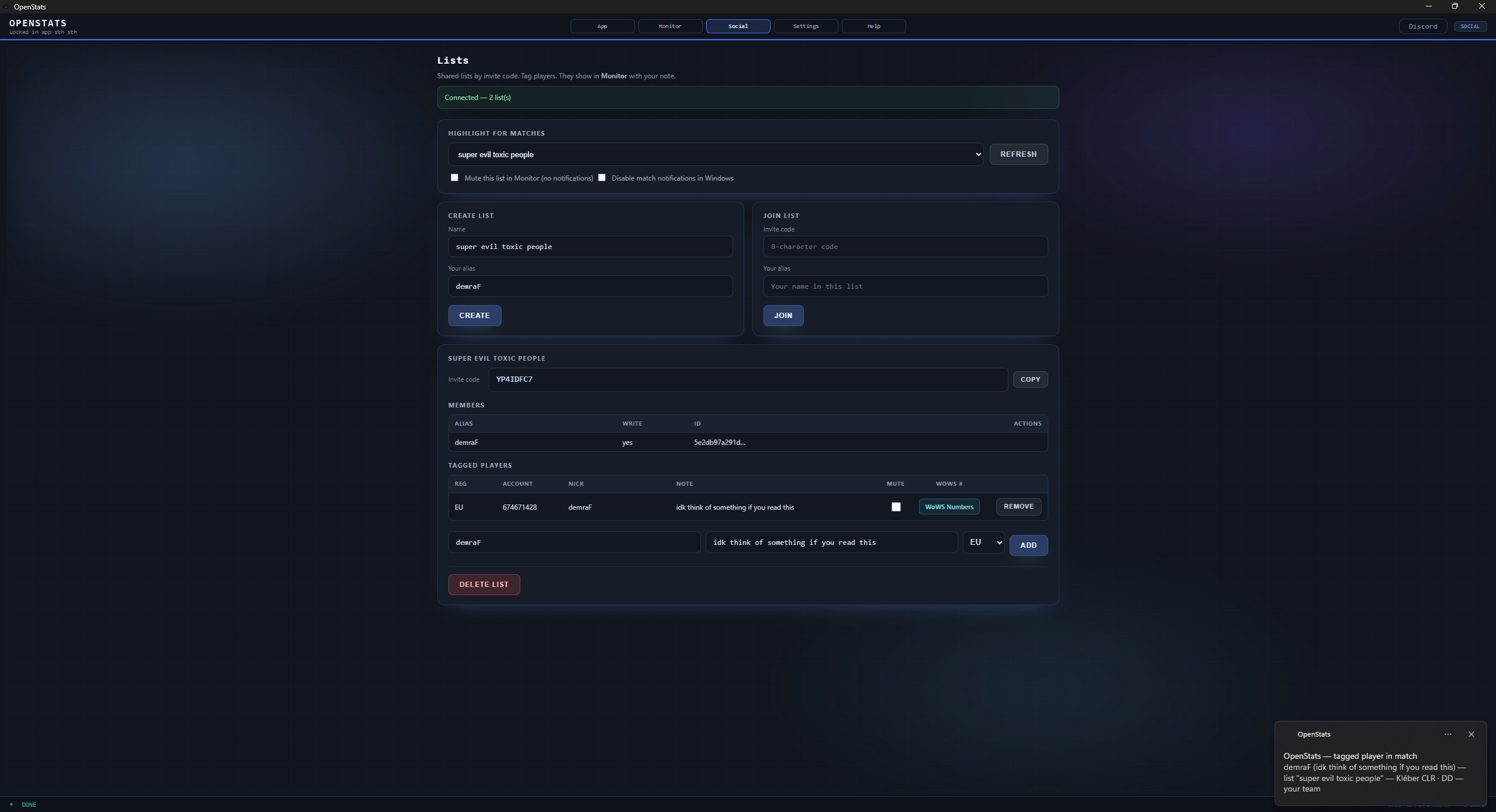Restore down the OpenStats window
Image resolution: width=1496 pixels, height=812 pixels.
(1454, 6)
